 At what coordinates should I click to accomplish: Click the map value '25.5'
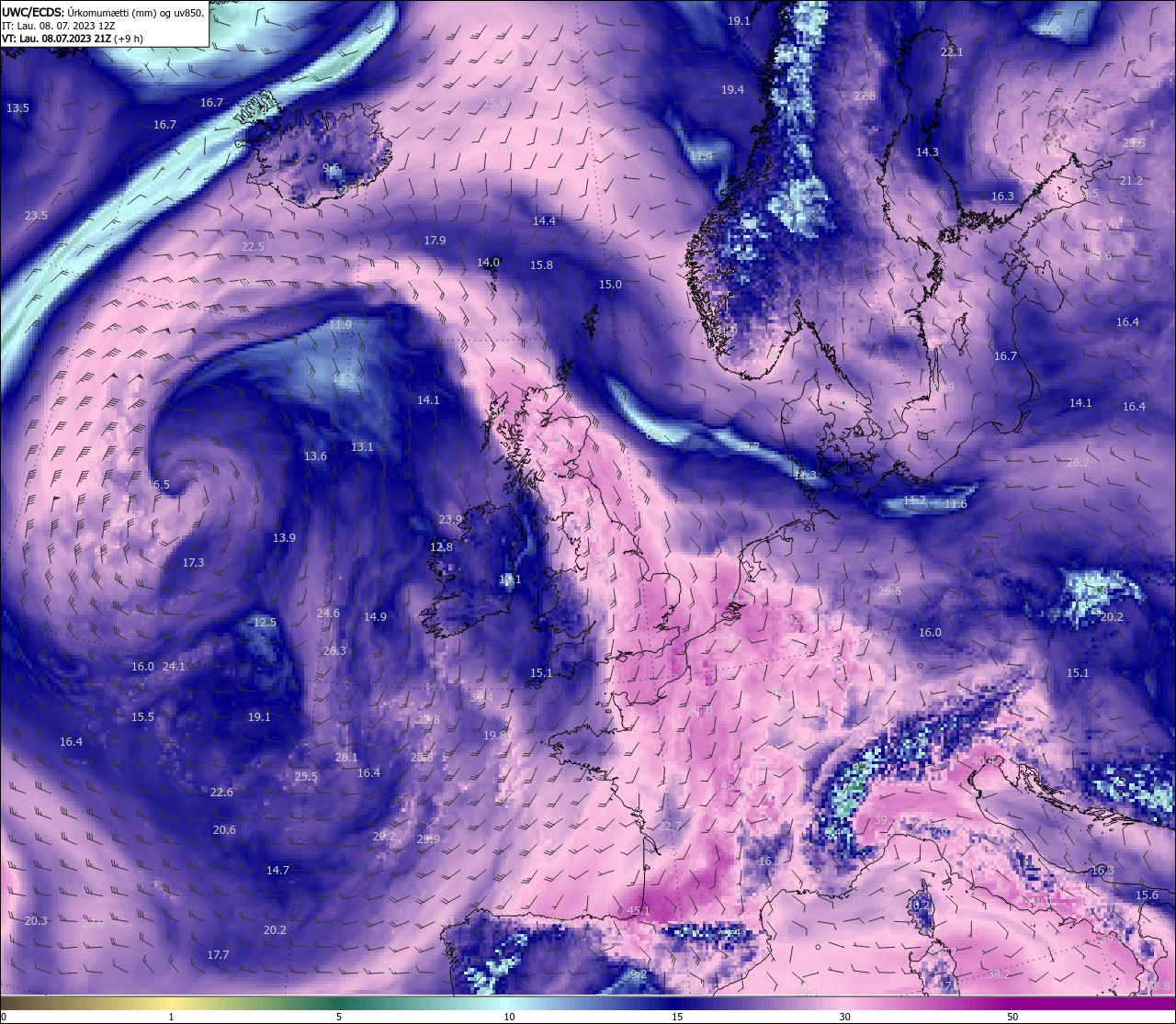point(306,776)
